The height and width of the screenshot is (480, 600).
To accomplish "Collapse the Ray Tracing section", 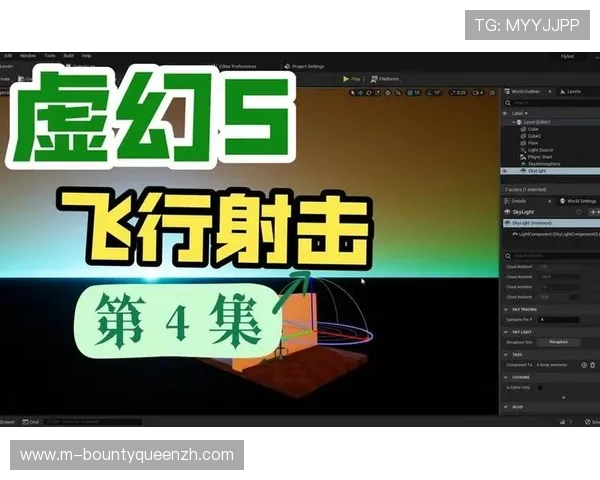I will tap(505, 309).
